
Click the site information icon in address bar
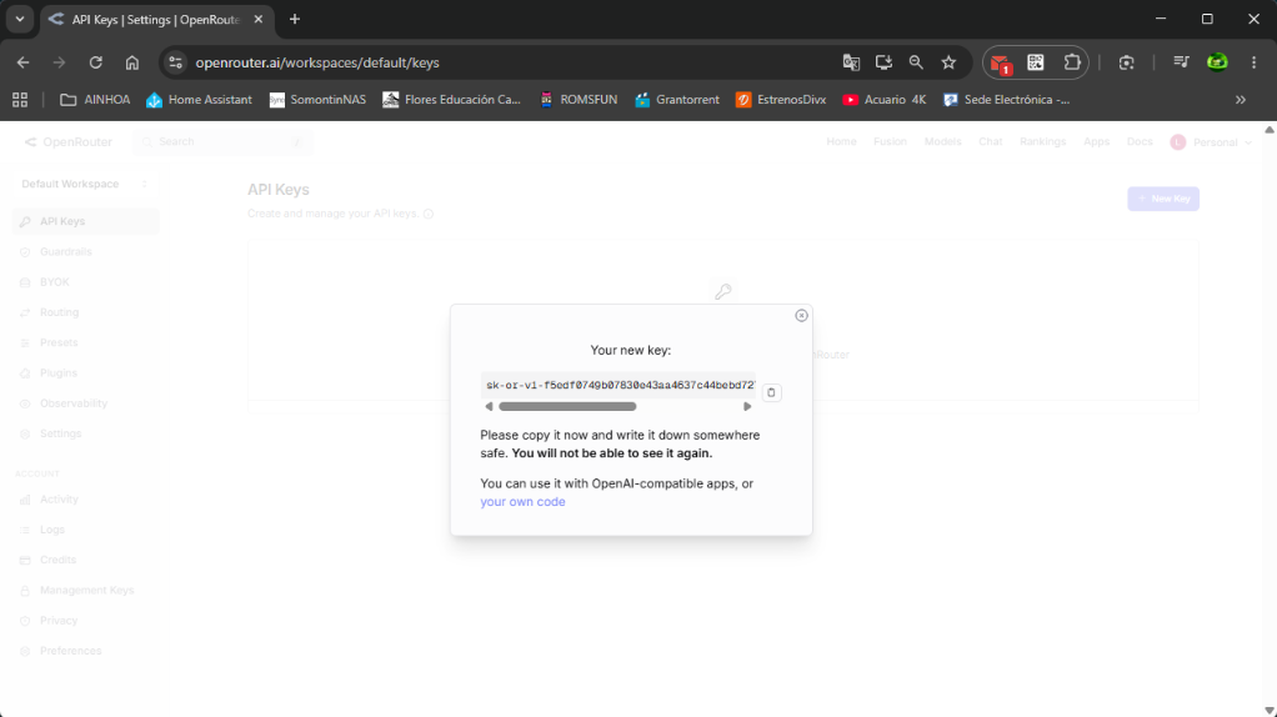click(175, 62)
